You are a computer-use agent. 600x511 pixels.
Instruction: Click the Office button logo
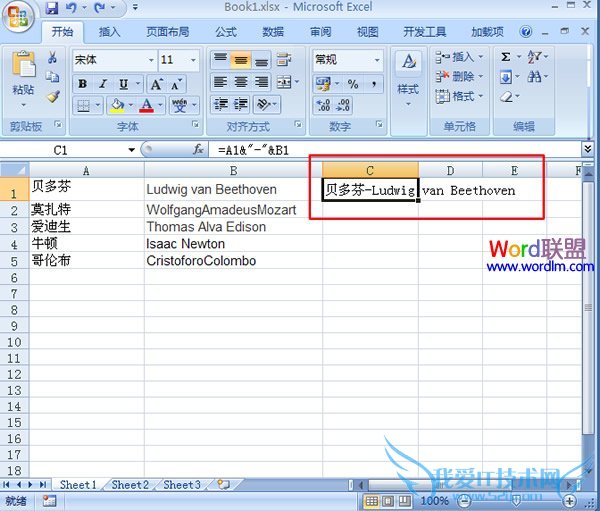[x=18, y=17]
